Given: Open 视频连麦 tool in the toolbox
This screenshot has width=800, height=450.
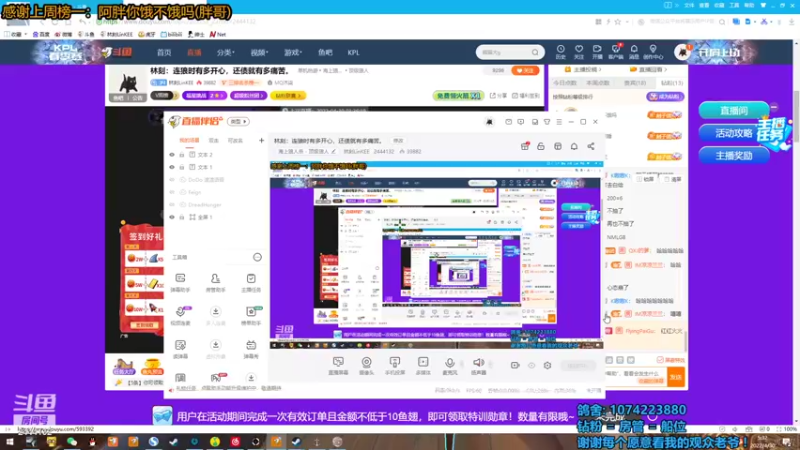Looking at the screenshot, I should 180,316.
